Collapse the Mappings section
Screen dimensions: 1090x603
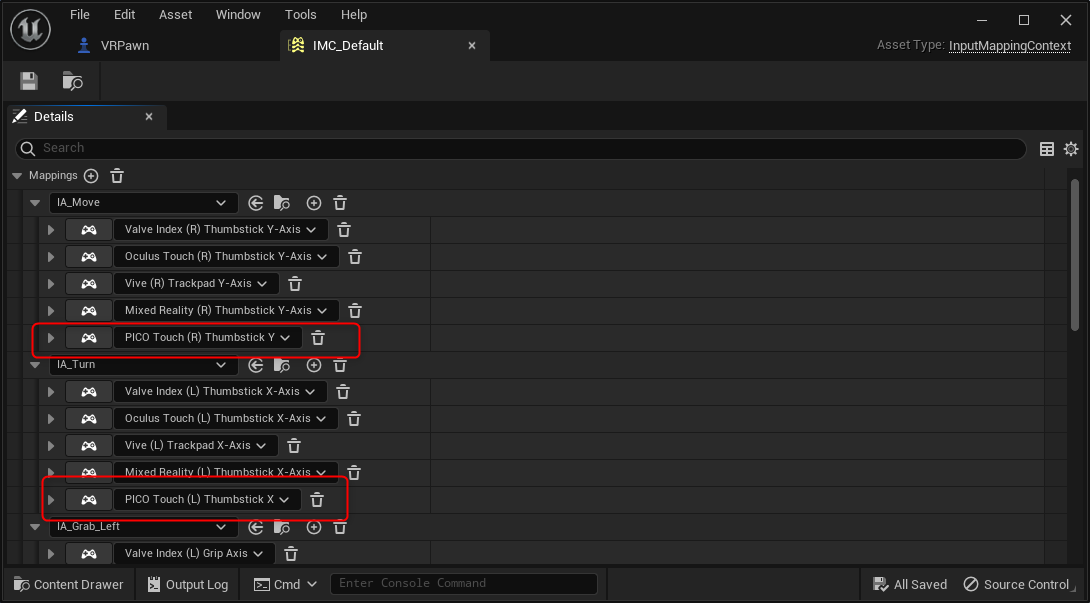click(17, 176)
